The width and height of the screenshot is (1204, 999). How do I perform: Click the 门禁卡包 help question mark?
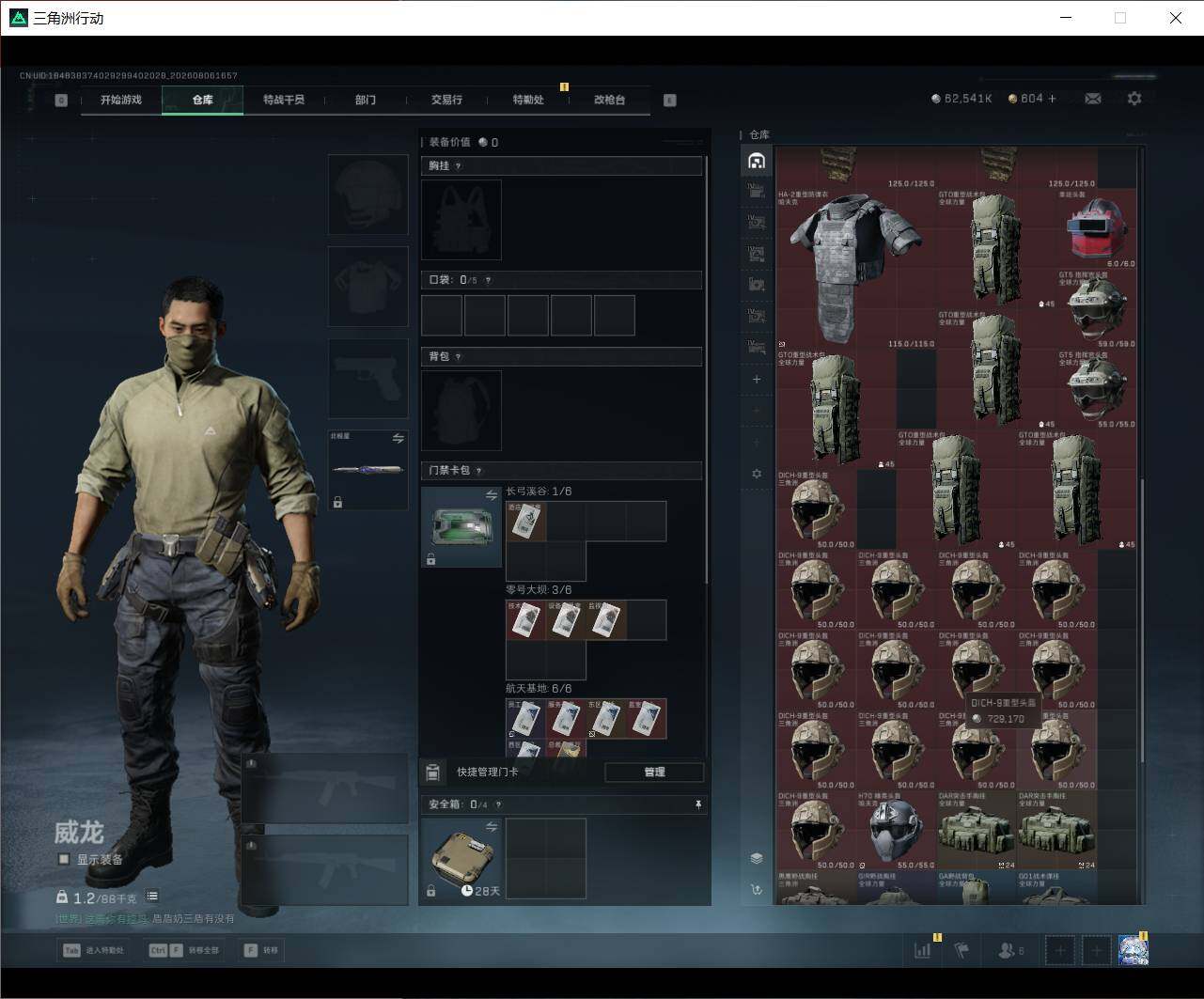[x=479, y=471]
